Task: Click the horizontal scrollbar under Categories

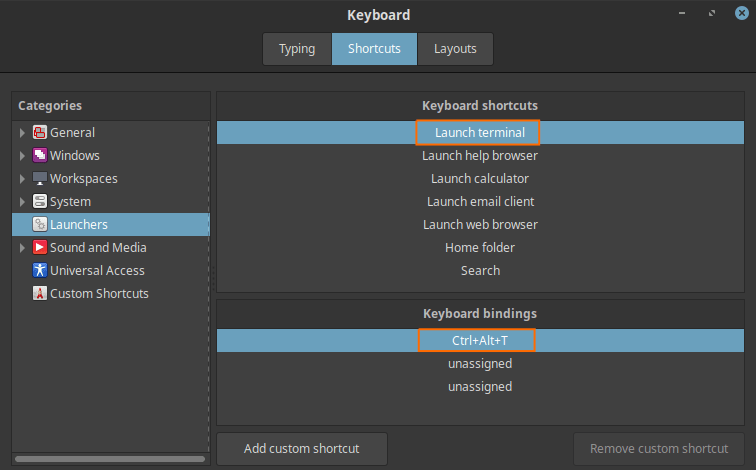Action: point(110,459)
